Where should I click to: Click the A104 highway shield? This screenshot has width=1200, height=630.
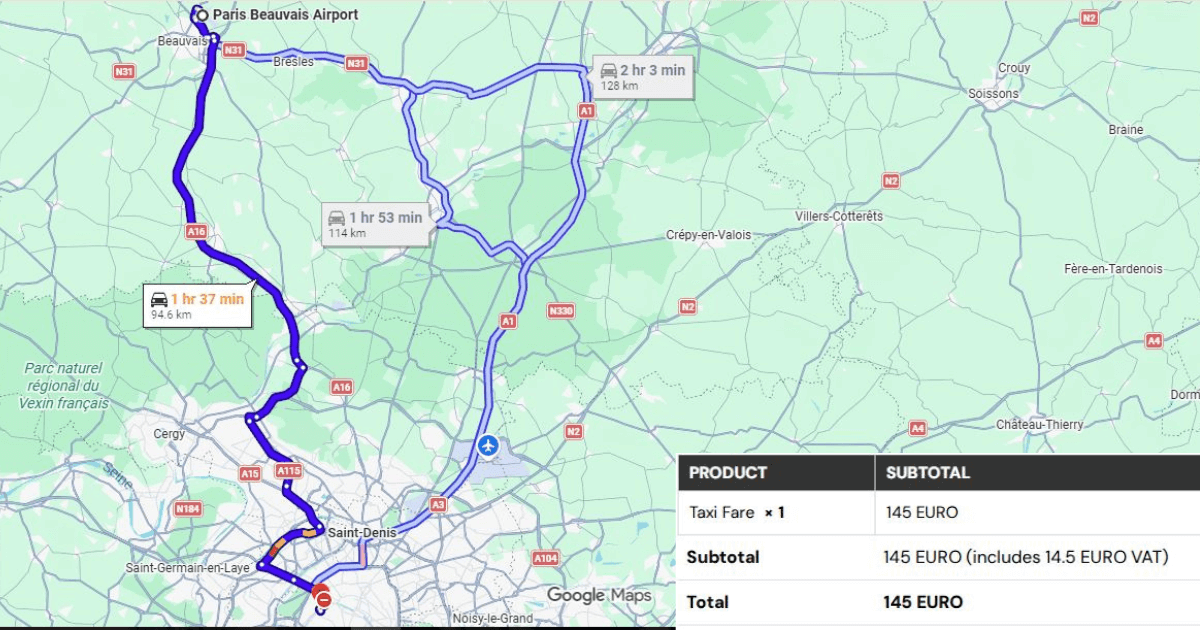pos(545,558)
